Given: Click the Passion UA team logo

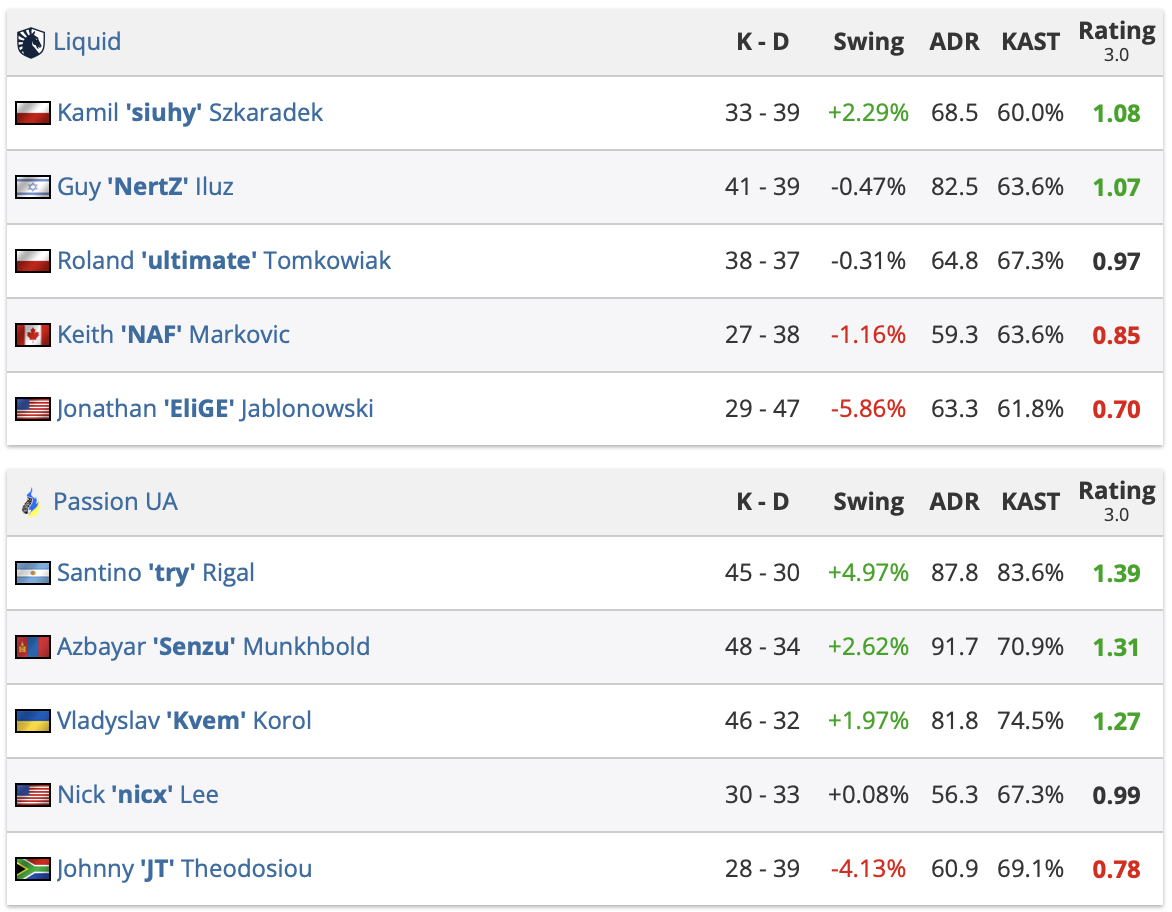Looking at the screenshot, I should pos(31,502).
